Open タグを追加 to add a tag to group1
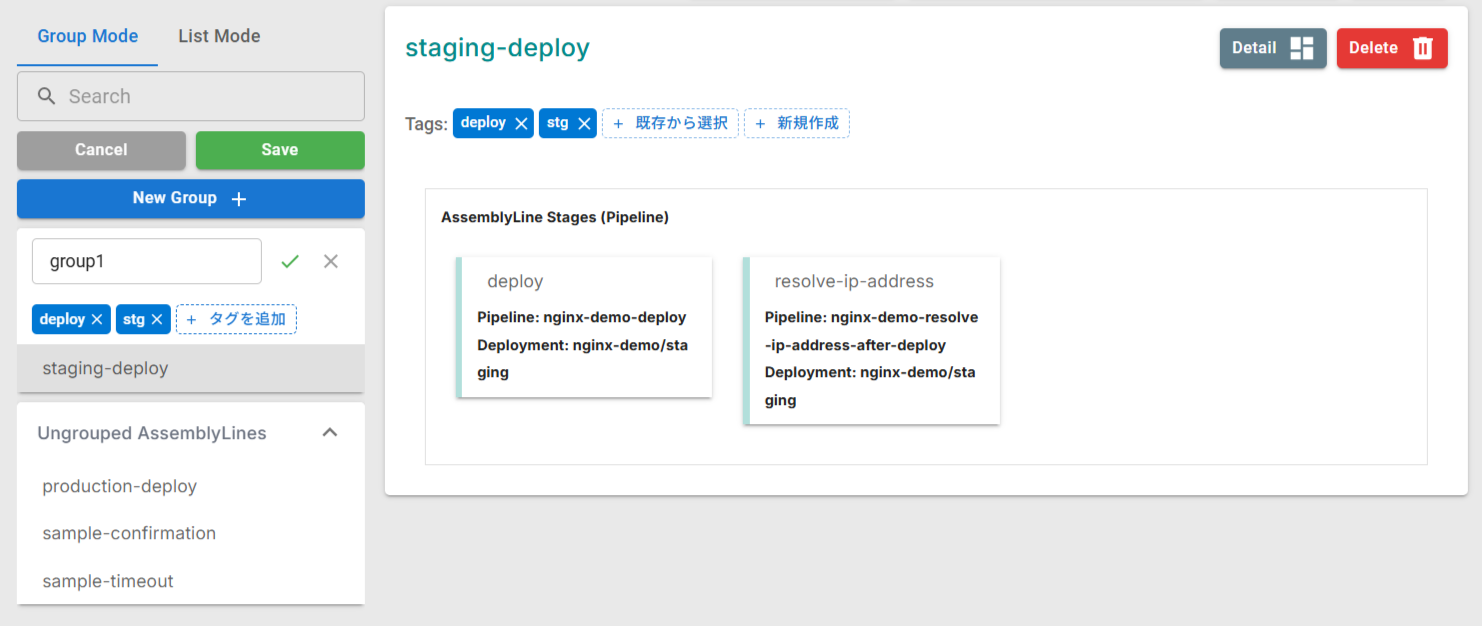Image resolution: width=1482 pixels, height=626 pixels. [236, 319]
